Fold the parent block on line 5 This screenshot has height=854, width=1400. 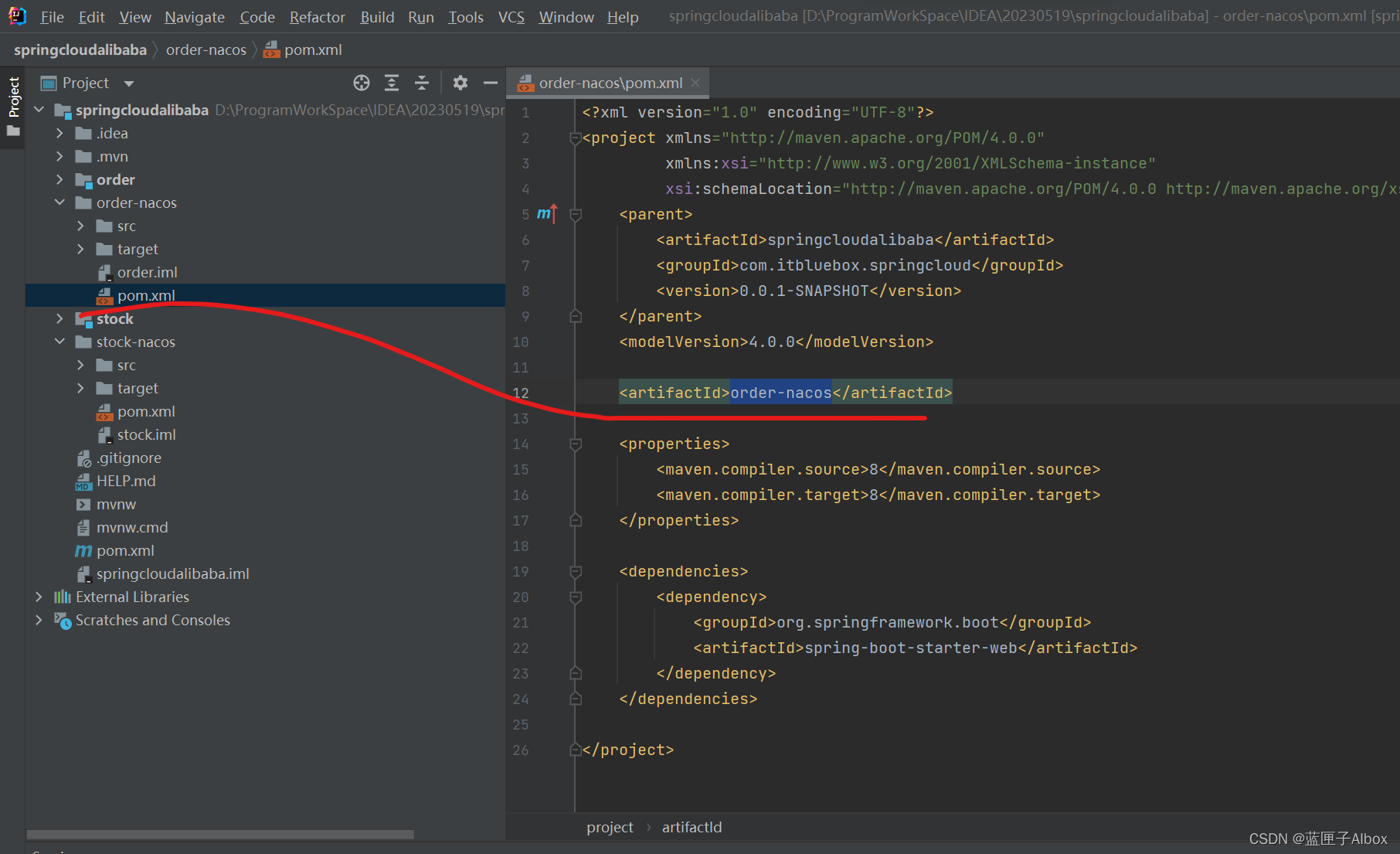(575, 215)
